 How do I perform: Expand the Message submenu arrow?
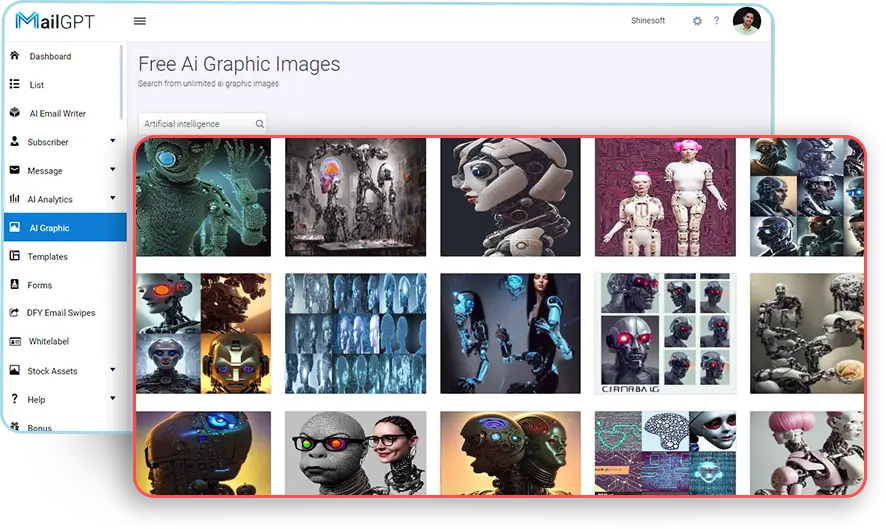click(112, 171)
